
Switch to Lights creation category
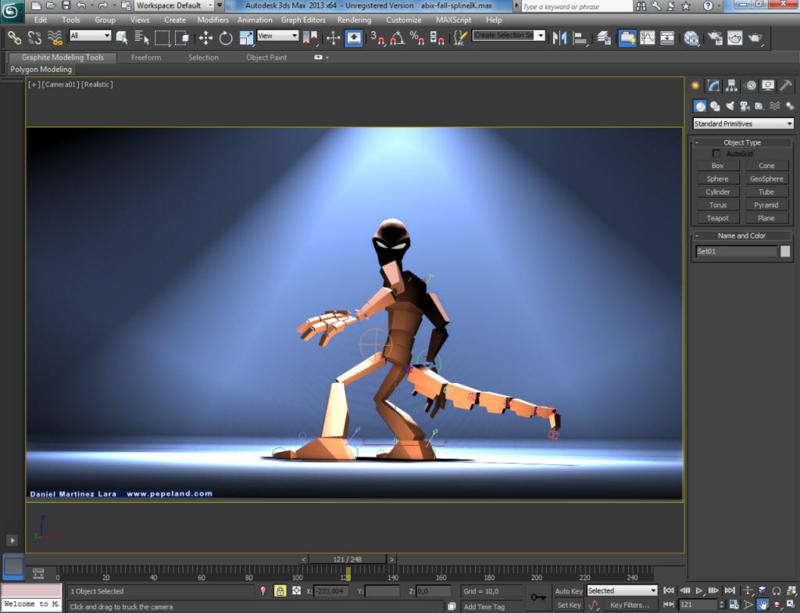click(x=729, y=106)
